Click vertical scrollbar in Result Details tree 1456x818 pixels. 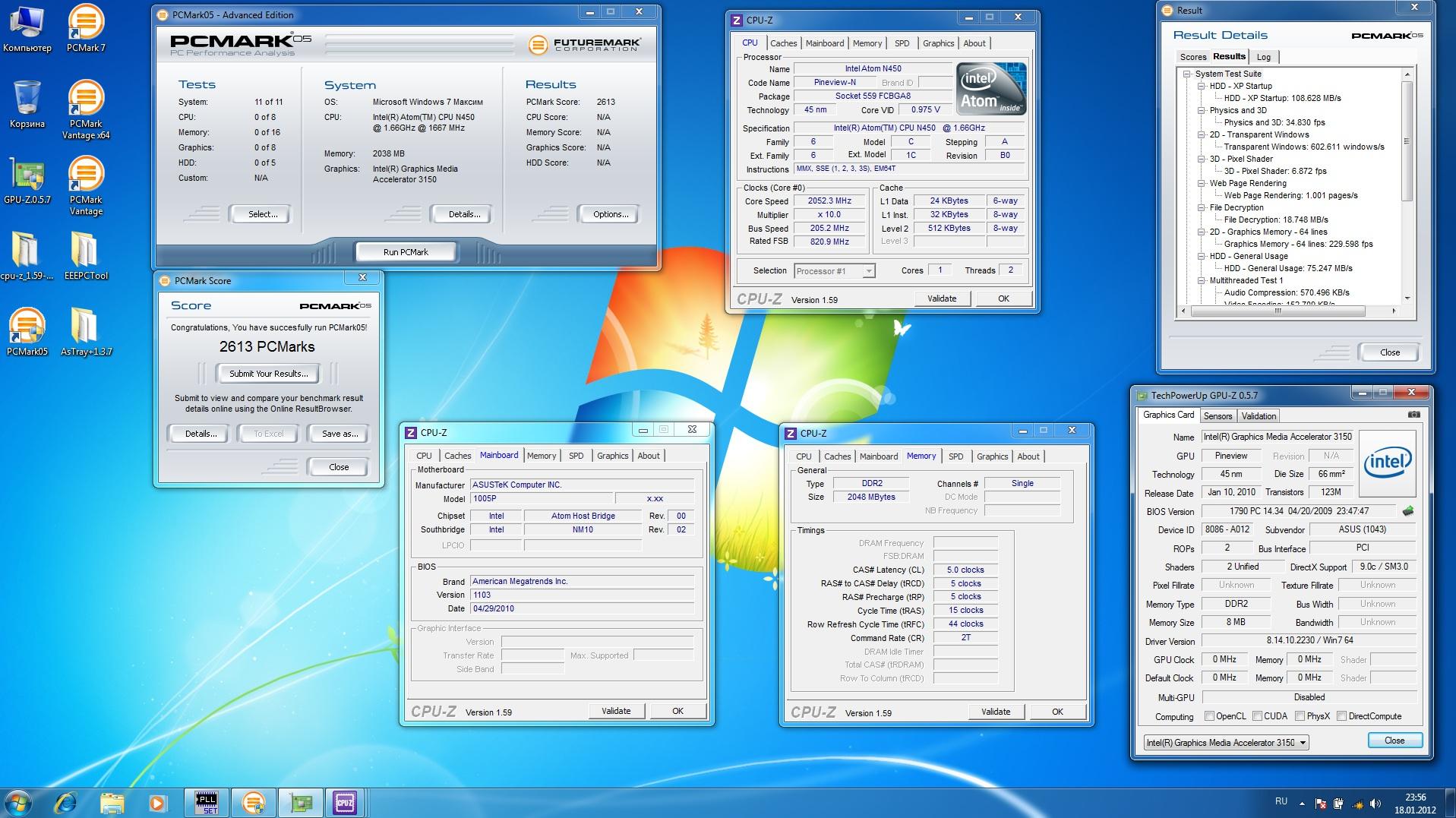tap(1407, 141)
